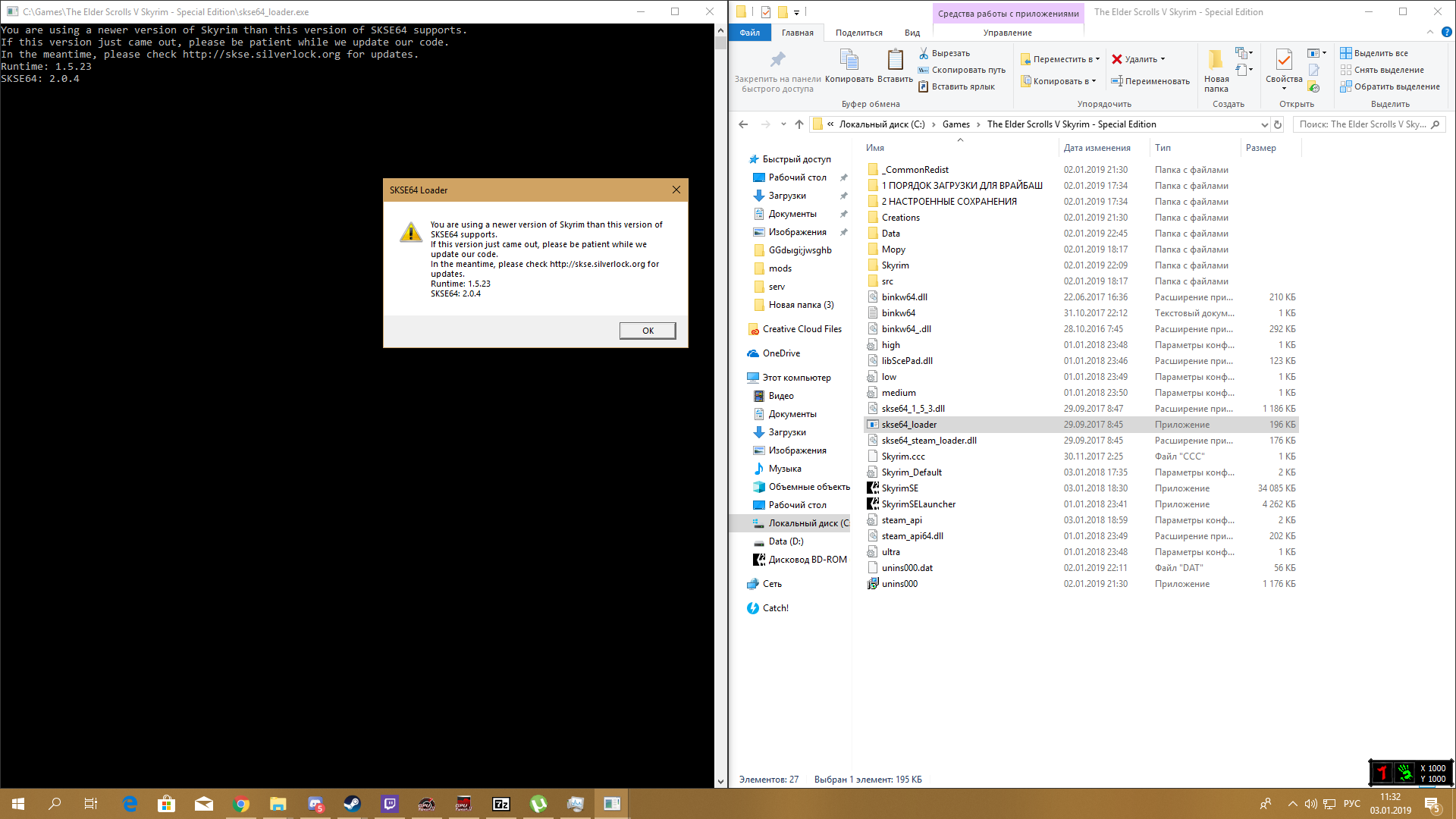Image resolution: width=1456 pixels, height=819 pixels.
Task: Expand Copy to (Копировать в) dropdown
Action: click(1094, 81)
